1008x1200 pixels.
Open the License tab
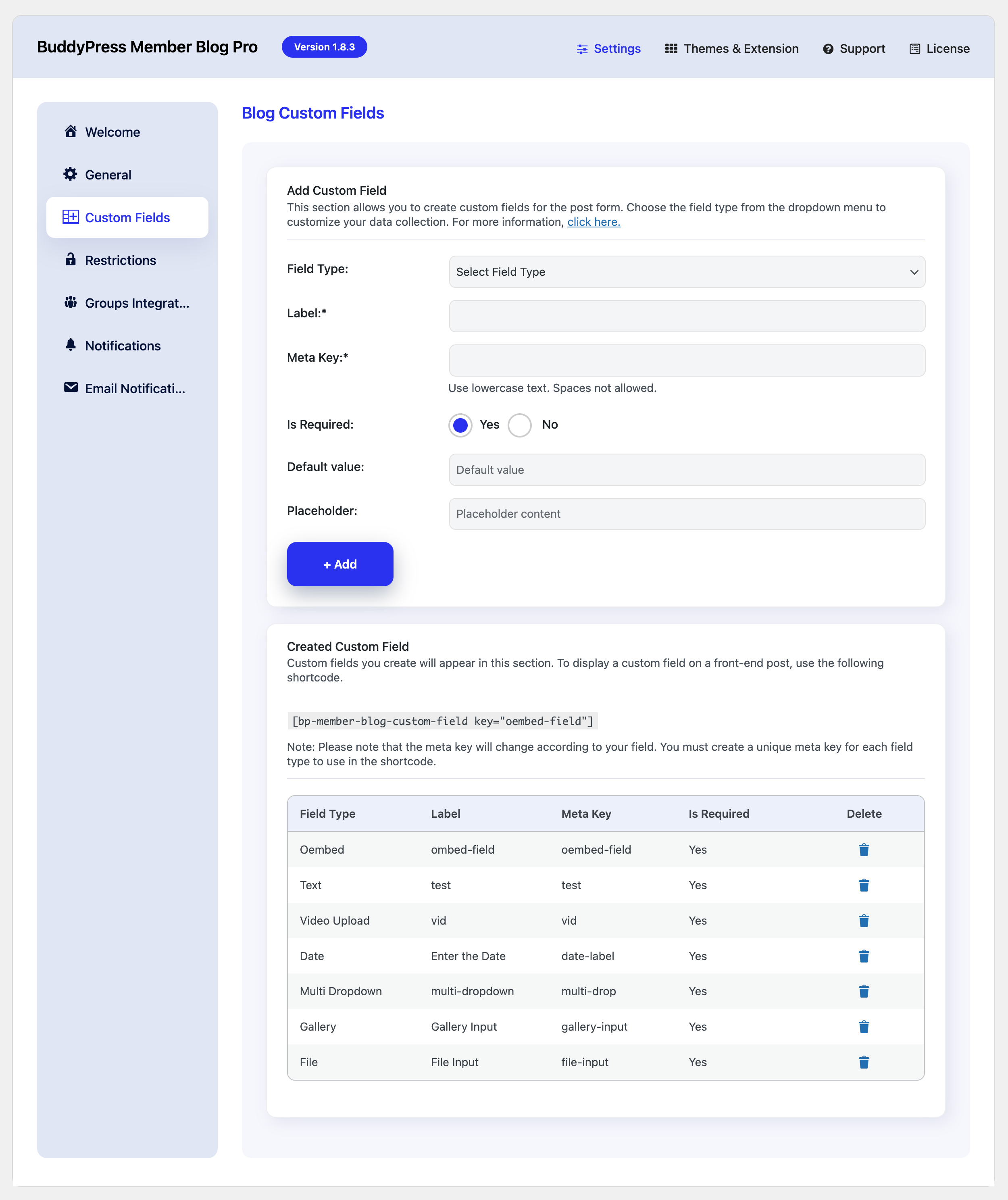[939, 48]
